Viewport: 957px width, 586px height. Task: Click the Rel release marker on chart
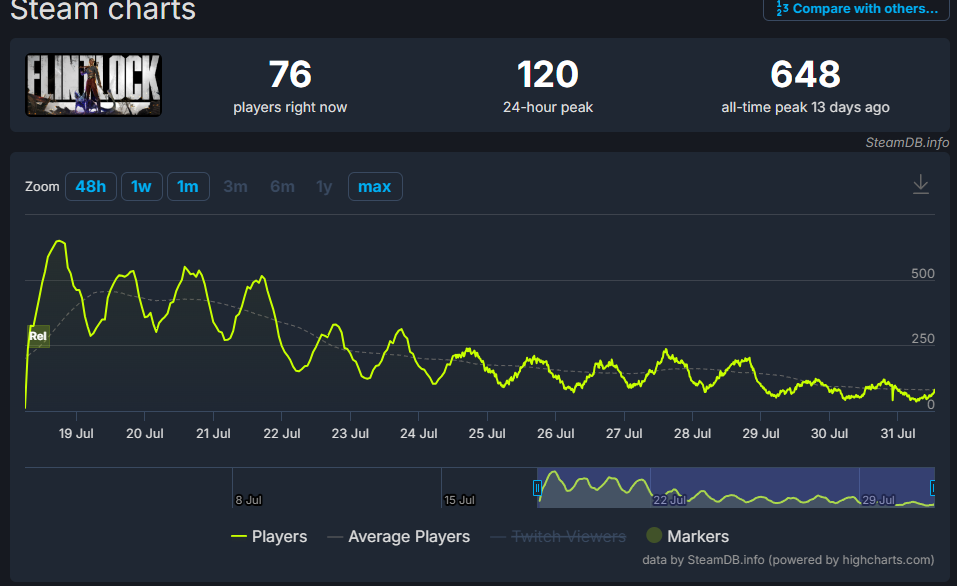coord(38,336)
